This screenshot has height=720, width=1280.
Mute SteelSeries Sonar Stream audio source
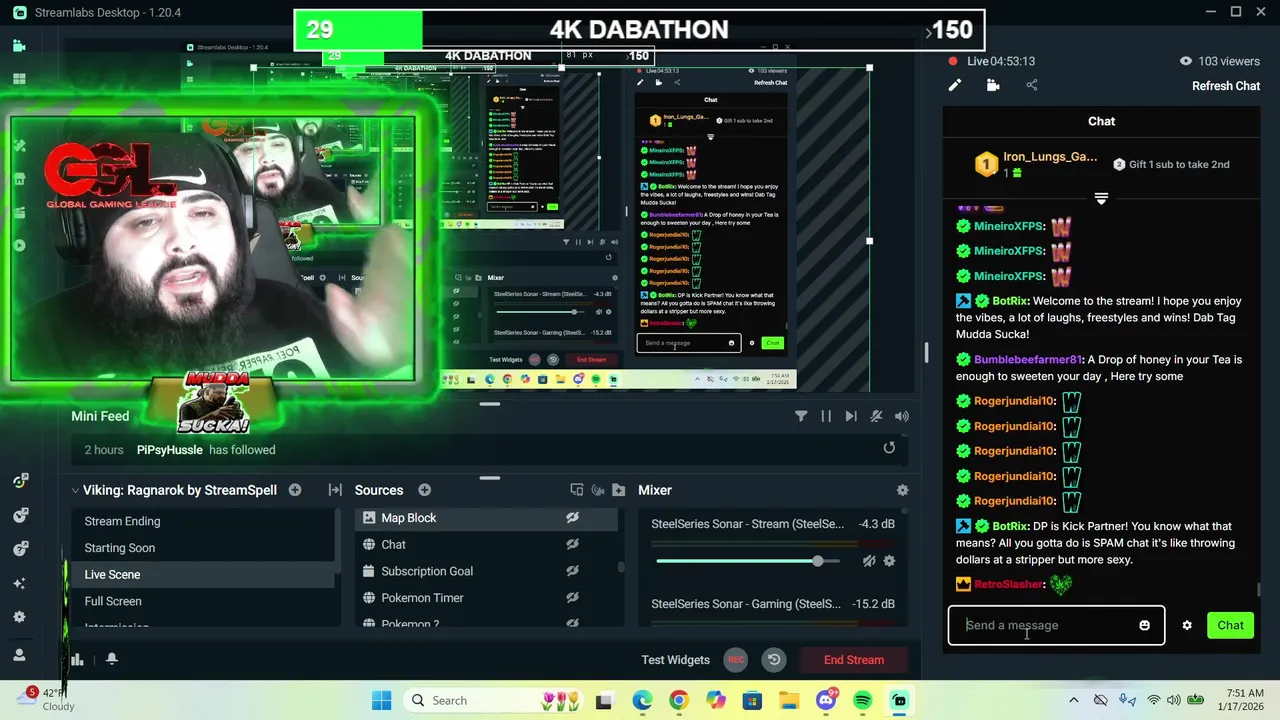pyautogui.click(x=869, y=561)
